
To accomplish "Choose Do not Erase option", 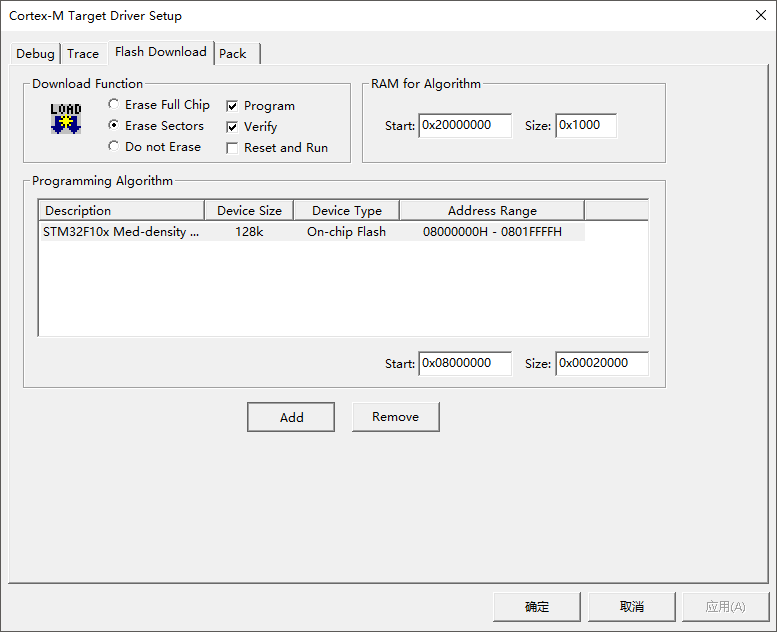I will coord(114,147).
